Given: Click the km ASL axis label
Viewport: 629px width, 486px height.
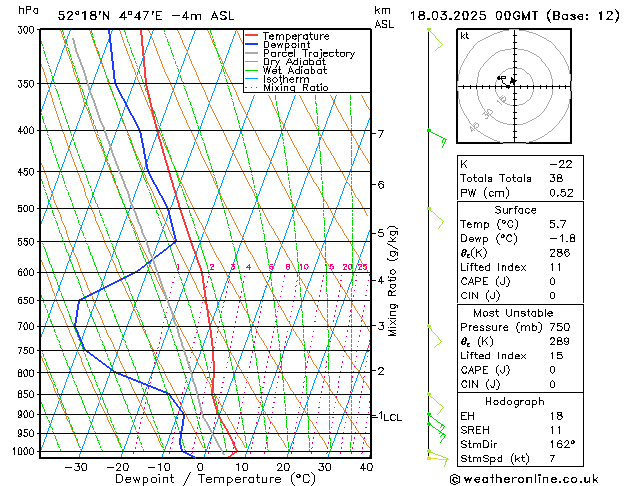Looking at the screenshot, I should click(x=384, y=17).
